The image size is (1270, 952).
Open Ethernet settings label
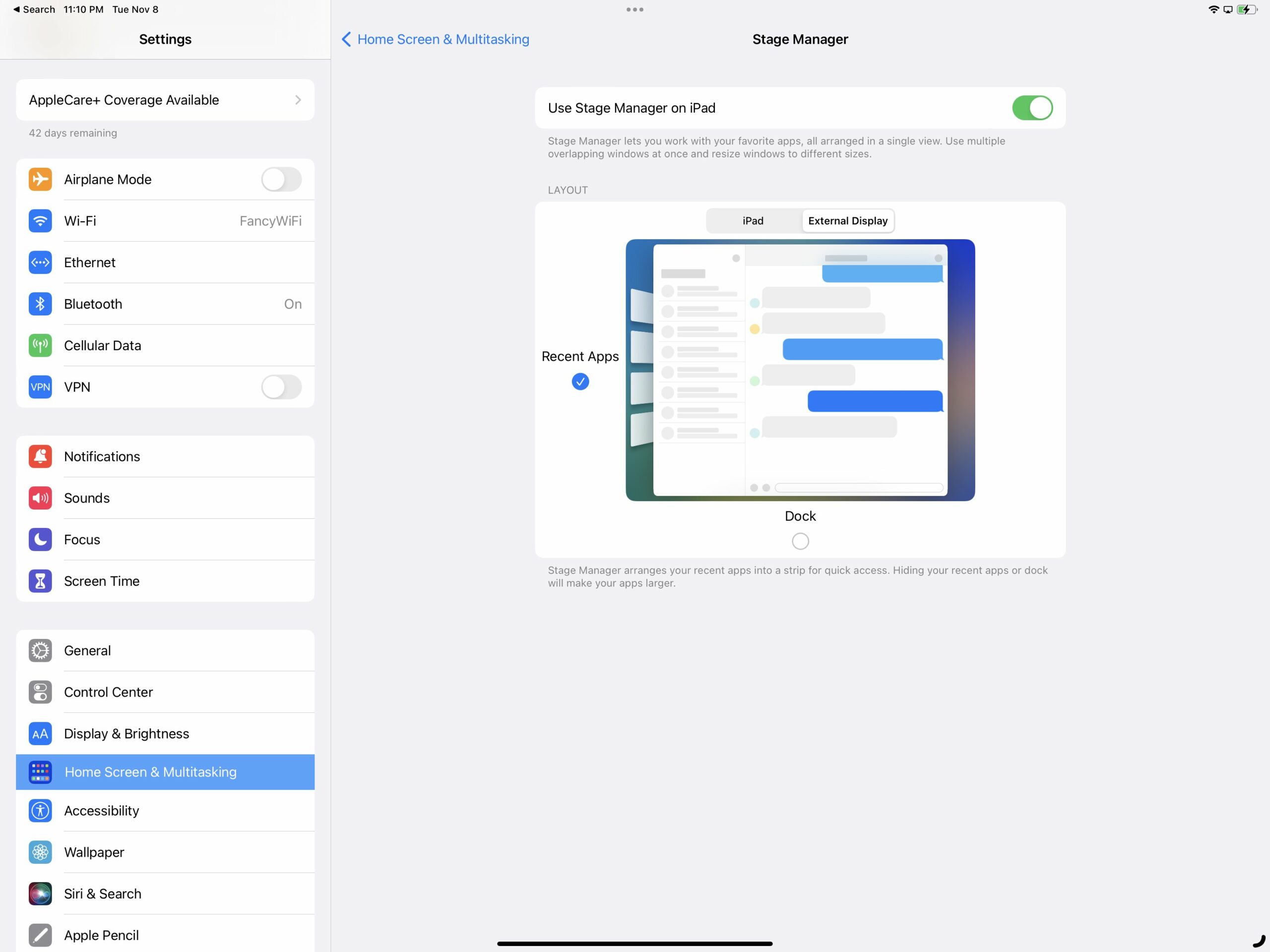[x=90, y=262]
